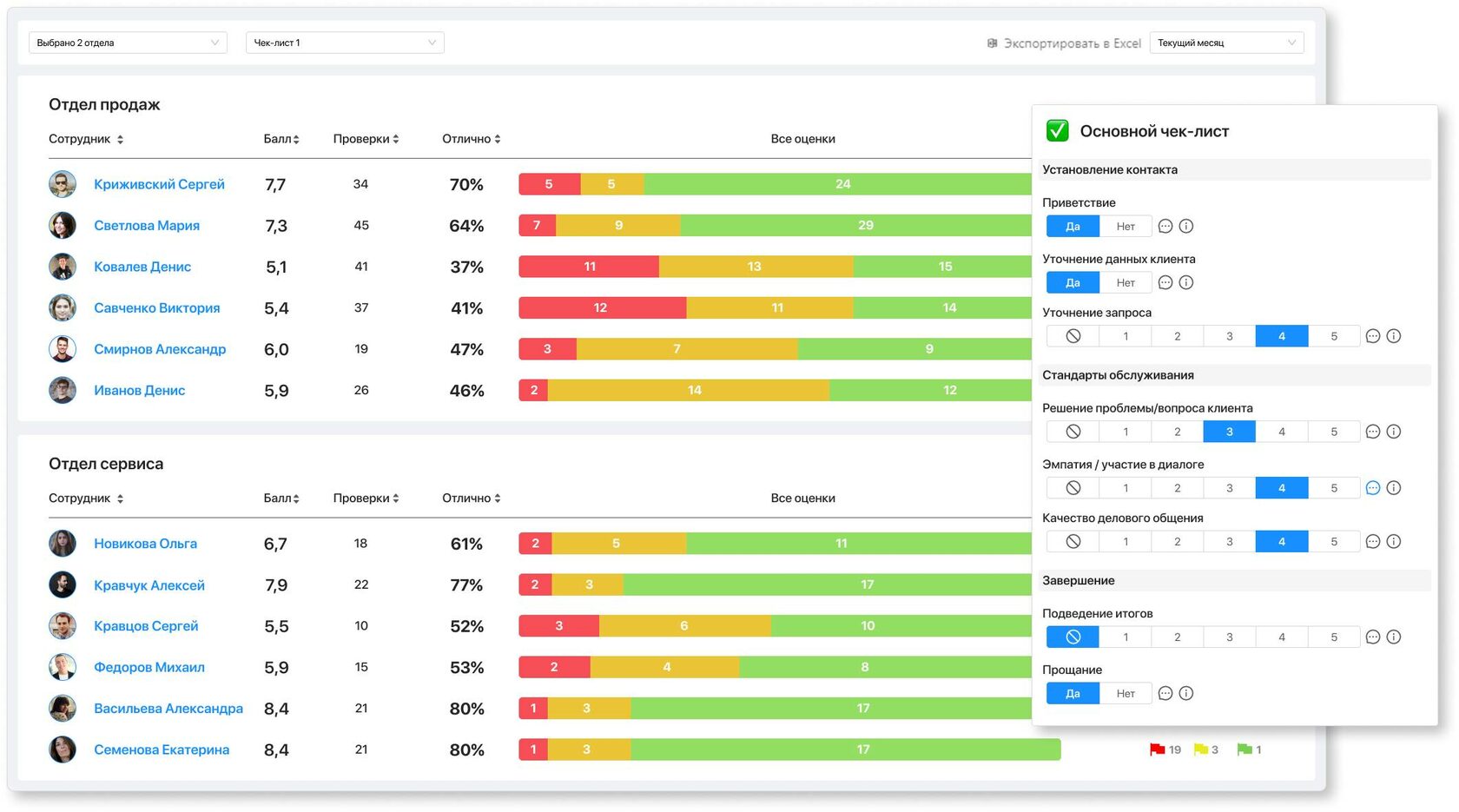This screenshot has width=1459, height=812.
Task: Click the Excel export icon
Action: coord(993,43)
